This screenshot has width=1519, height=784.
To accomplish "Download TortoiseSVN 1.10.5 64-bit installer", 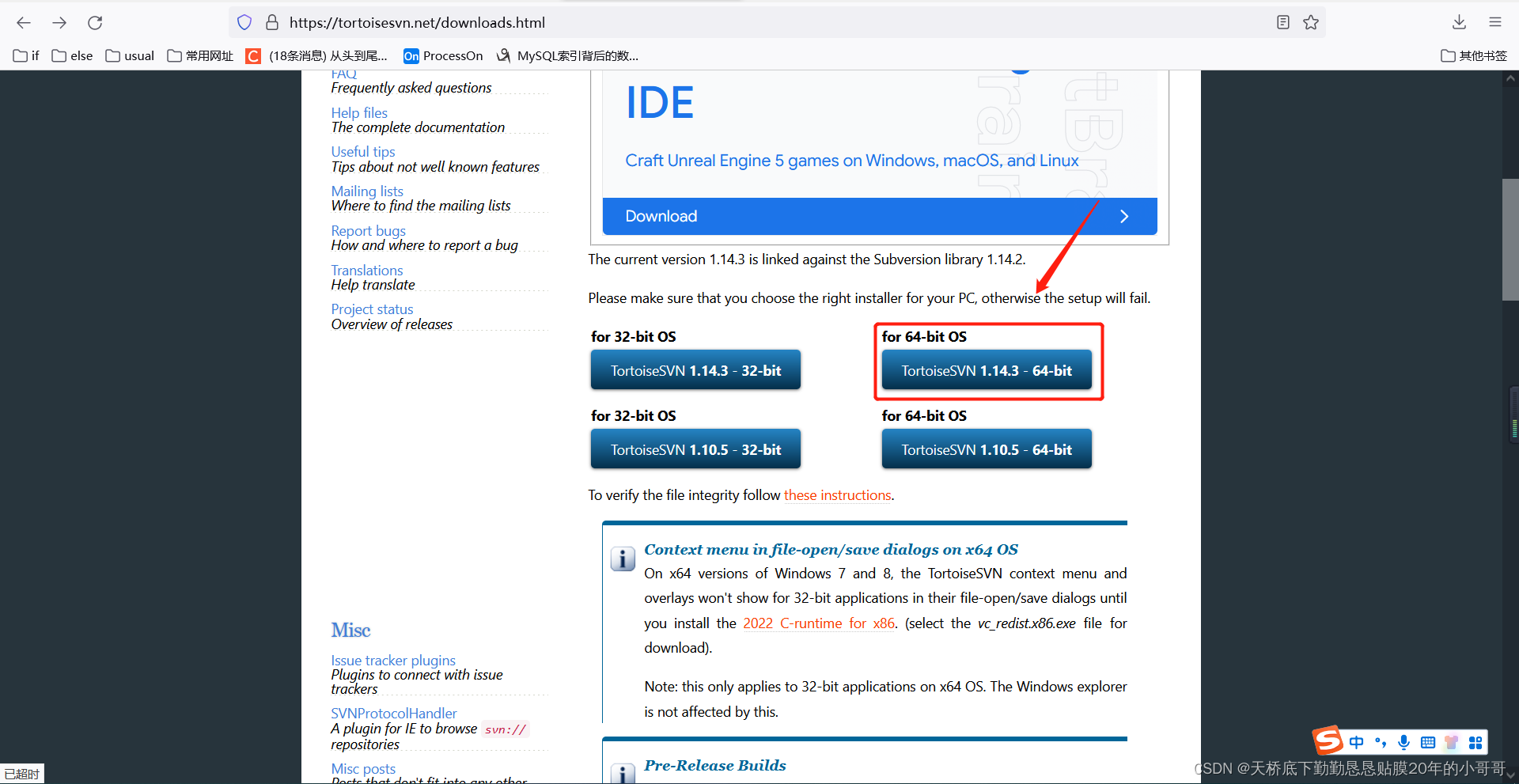I will pyautogui.click(x=987, y=449).
